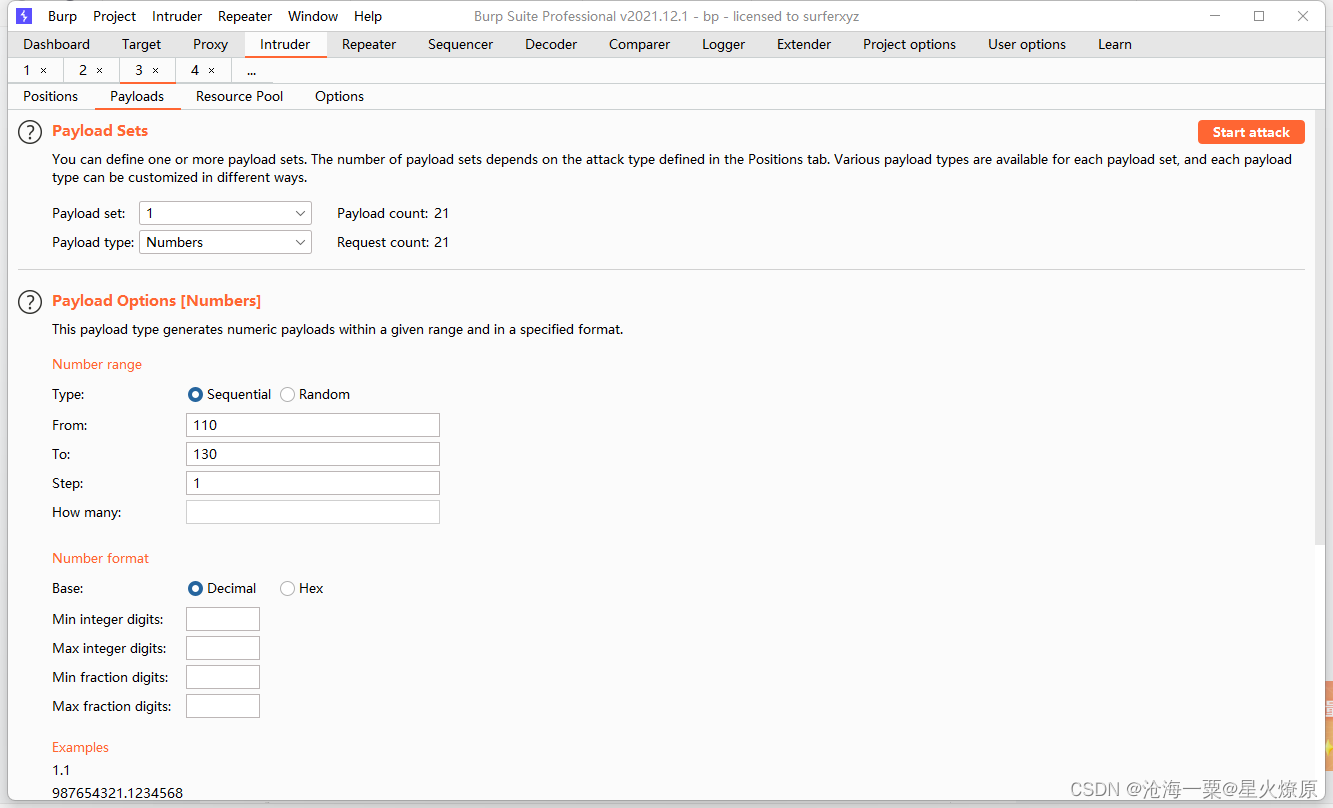Click the Max fraction digits field

click(x=223, y=706)
